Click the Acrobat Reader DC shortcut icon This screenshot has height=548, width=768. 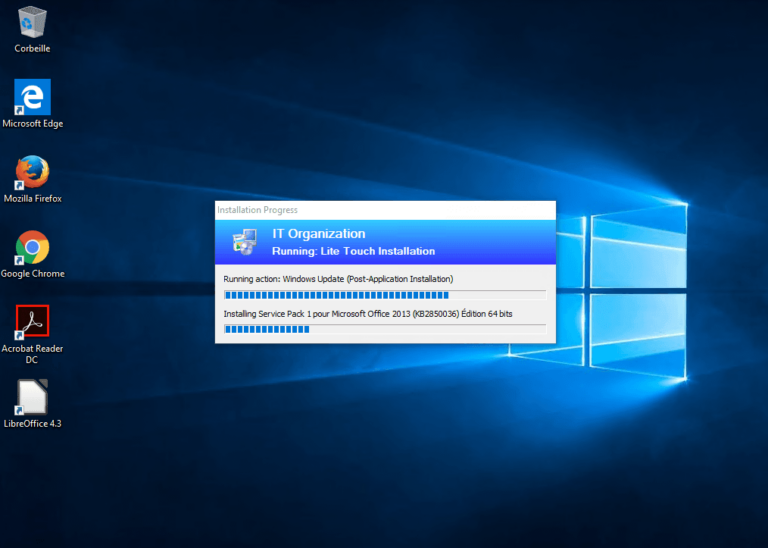click(x=32, y=321)
